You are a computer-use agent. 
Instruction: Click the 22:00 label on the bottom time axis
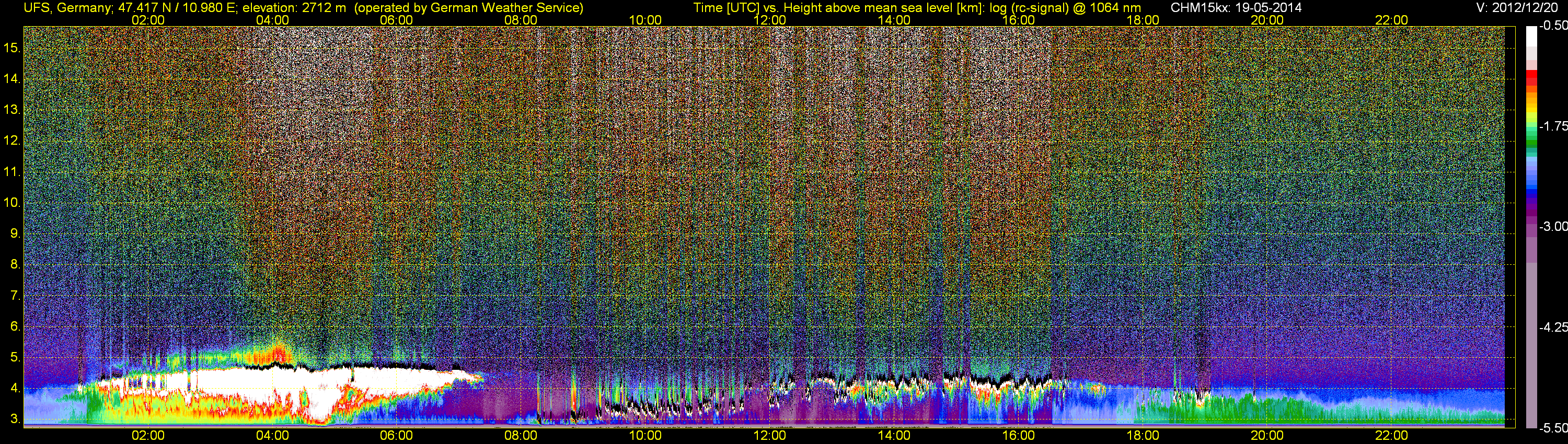click(1391, 436)
